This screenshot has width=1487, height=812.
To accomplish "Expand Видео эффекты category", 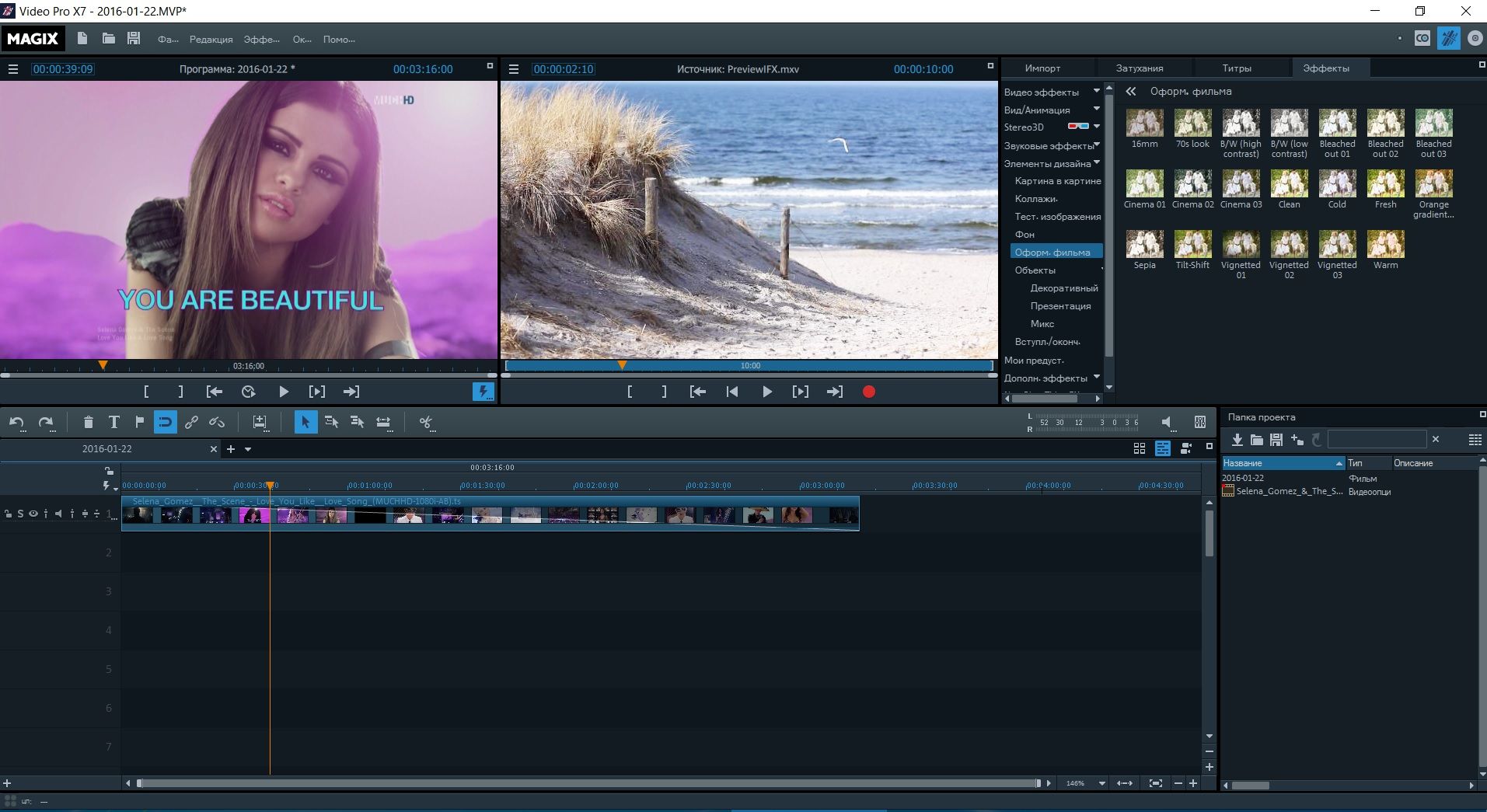I will (1097, 91).
